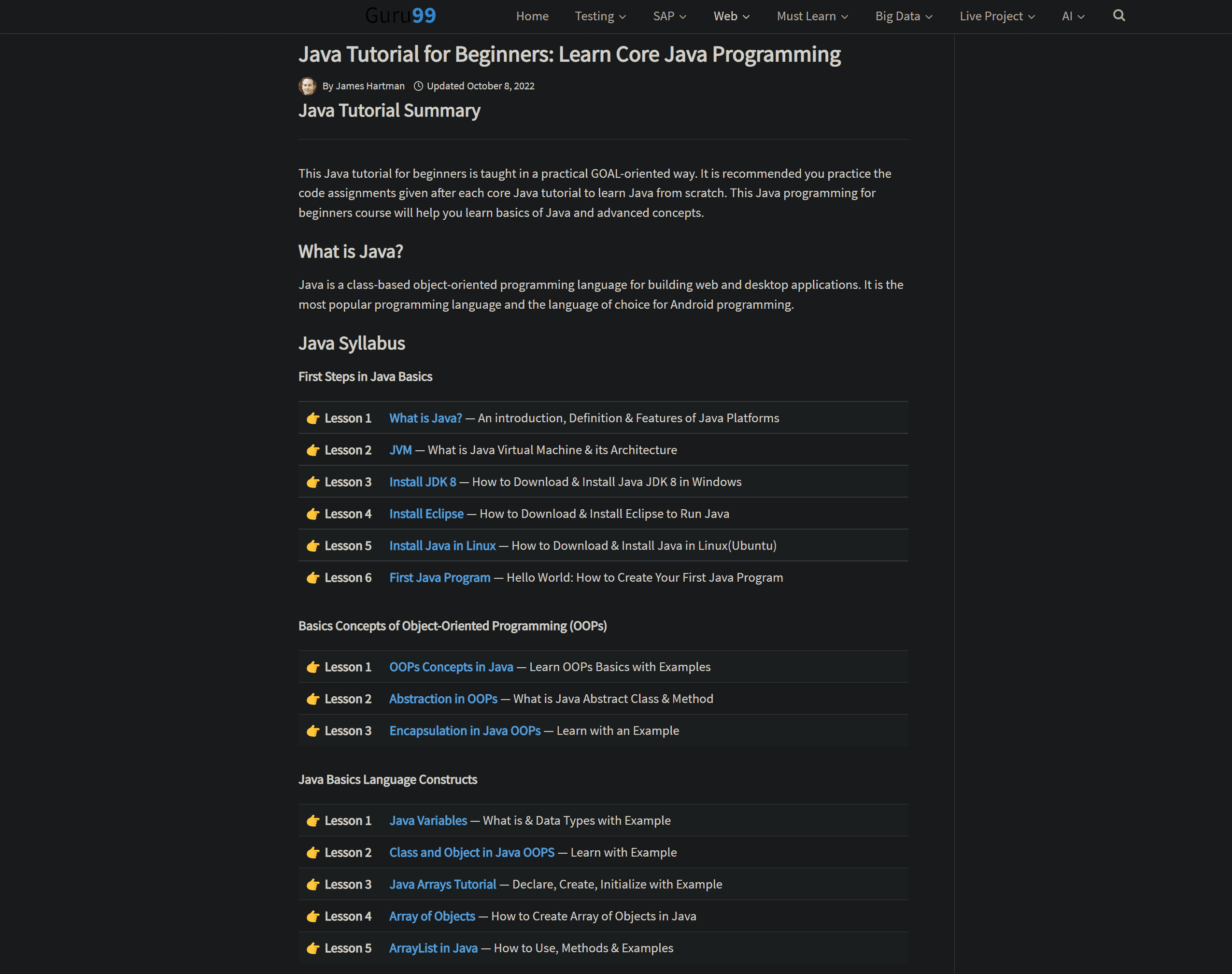
Task: Click pointing-hand icon beside What is Java lesson
Action: tap(312, 418)
